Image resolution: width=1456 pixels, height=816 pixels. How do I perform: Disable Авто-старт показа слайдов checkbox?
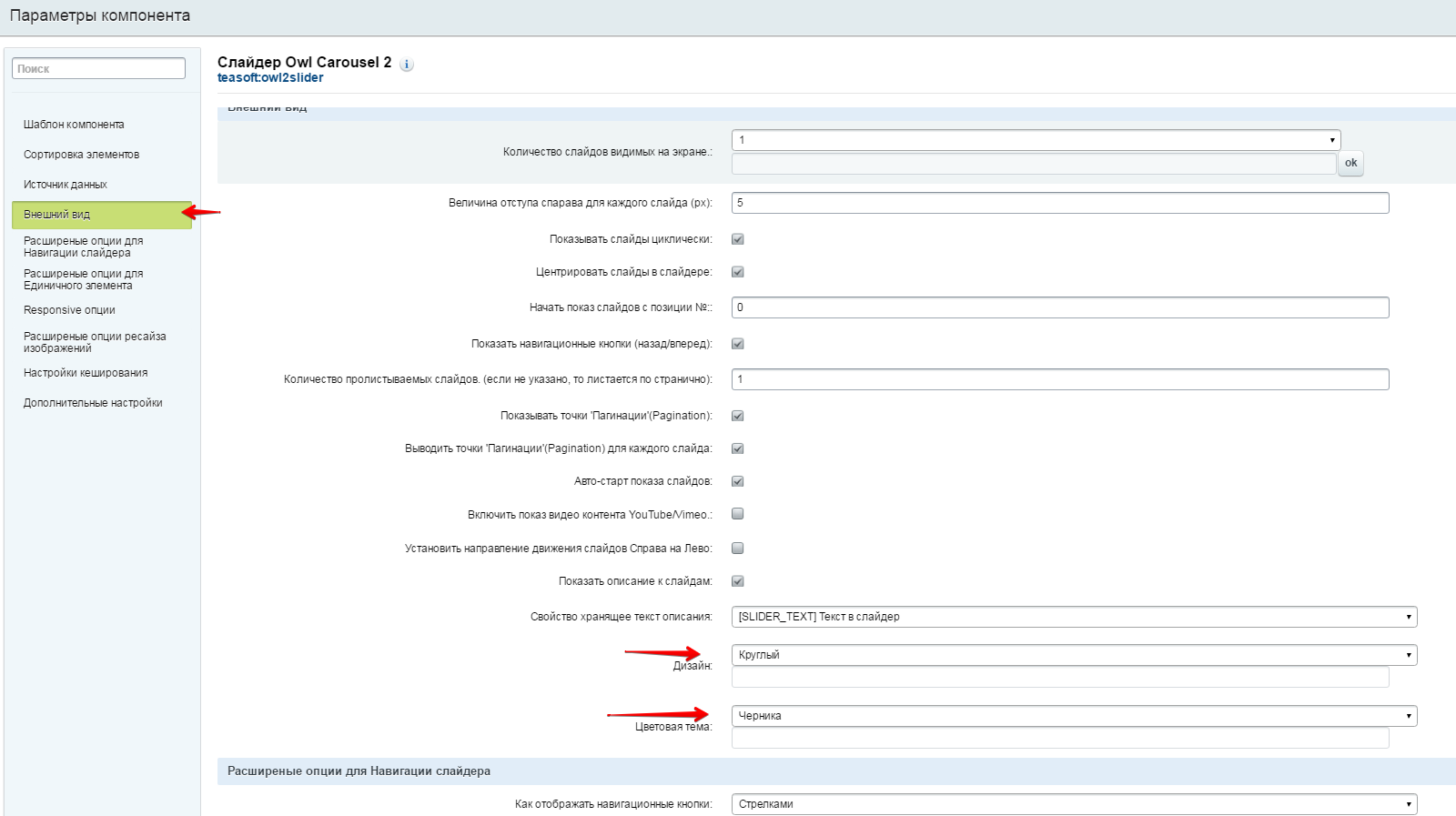pyautogui.click(x=738, y=481)
